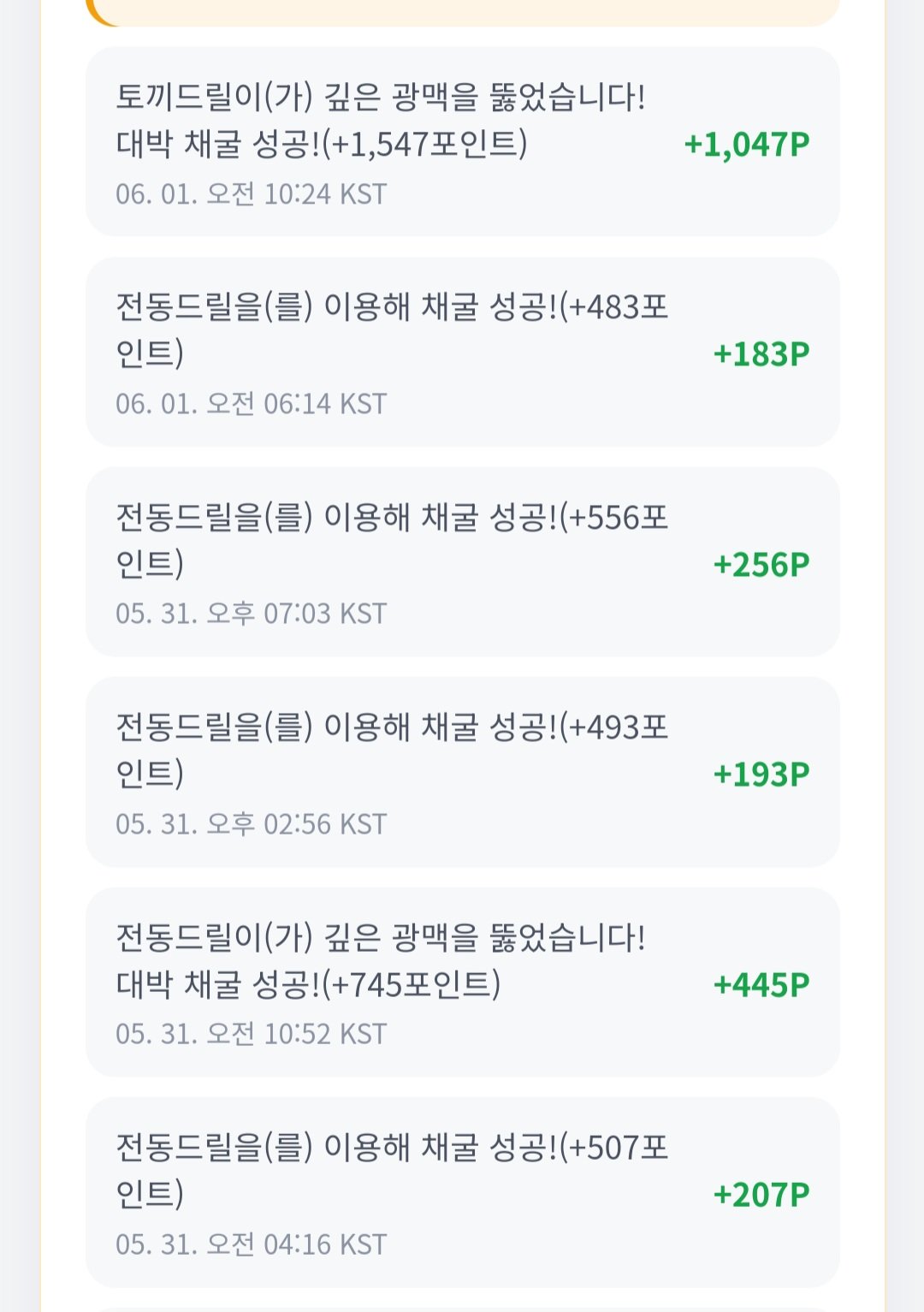Open the 전동드릴 대박 채굴 +745포인트 entry
Viewport: 924px width, 1312px height.
click(462, 983)
